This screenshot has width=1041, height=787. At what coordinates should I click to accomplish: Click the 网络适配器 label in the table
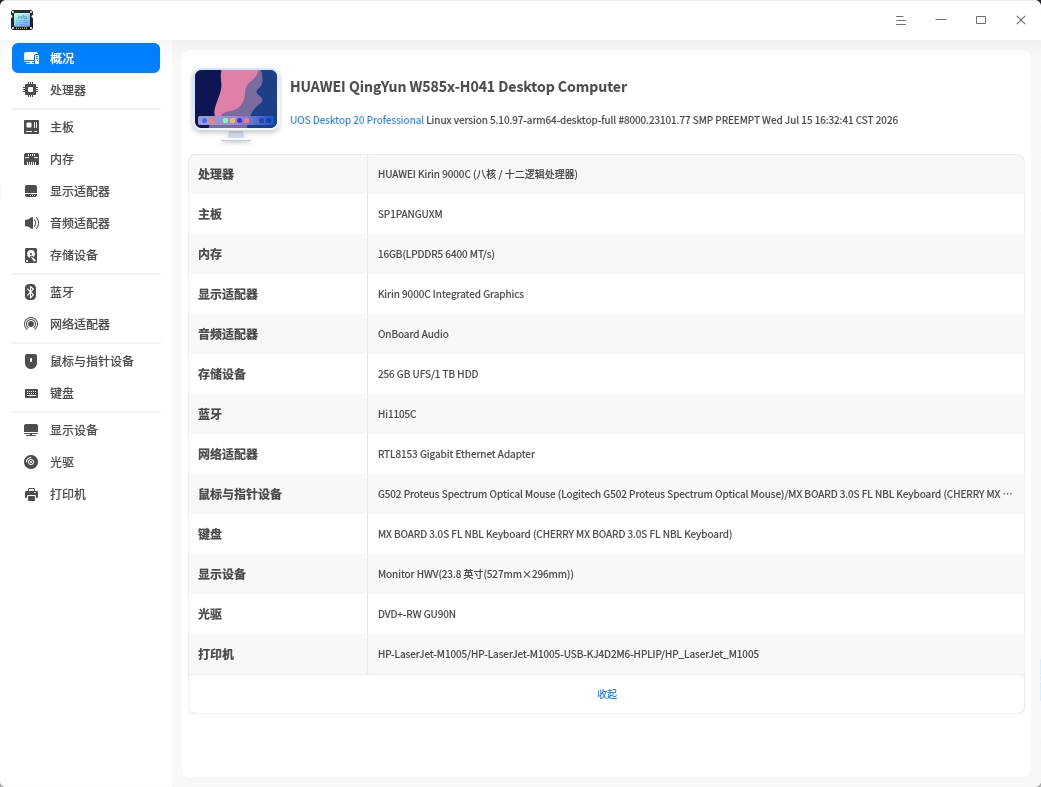pos(228,454)
